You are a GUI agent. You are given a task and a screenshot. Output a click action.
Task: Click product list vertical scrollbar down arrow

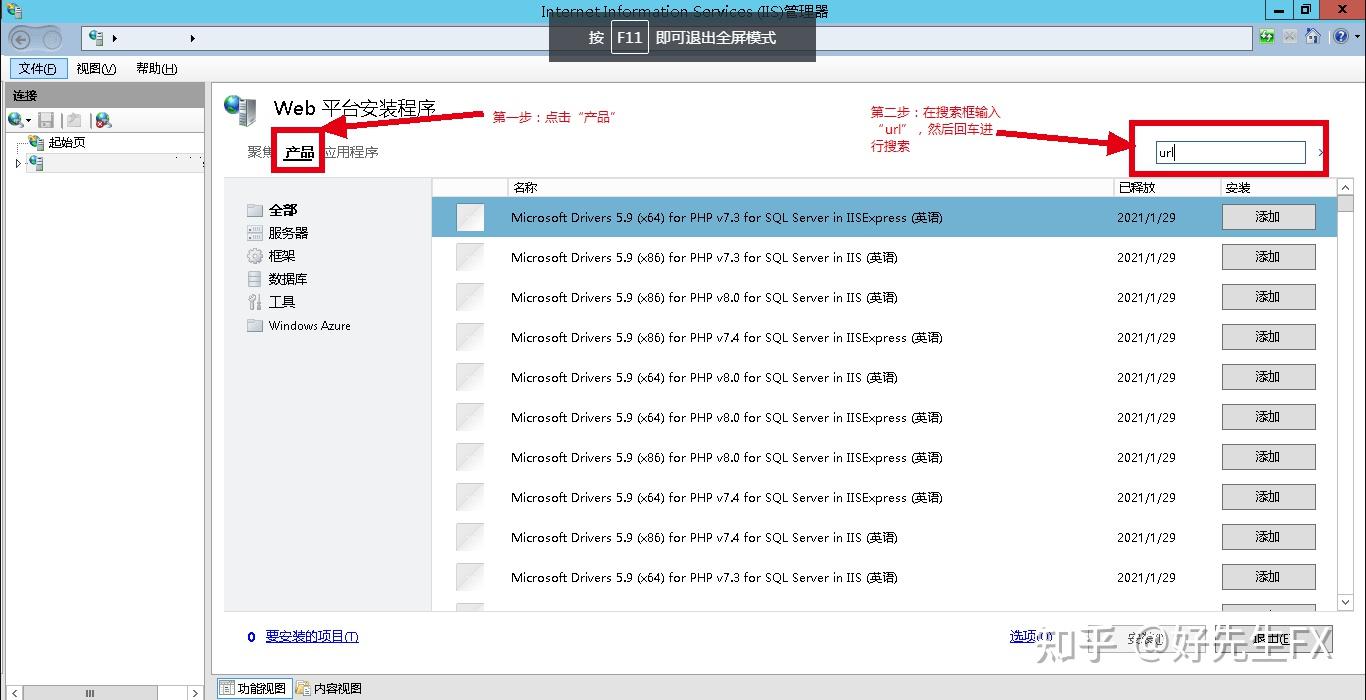click(1345, 603)
